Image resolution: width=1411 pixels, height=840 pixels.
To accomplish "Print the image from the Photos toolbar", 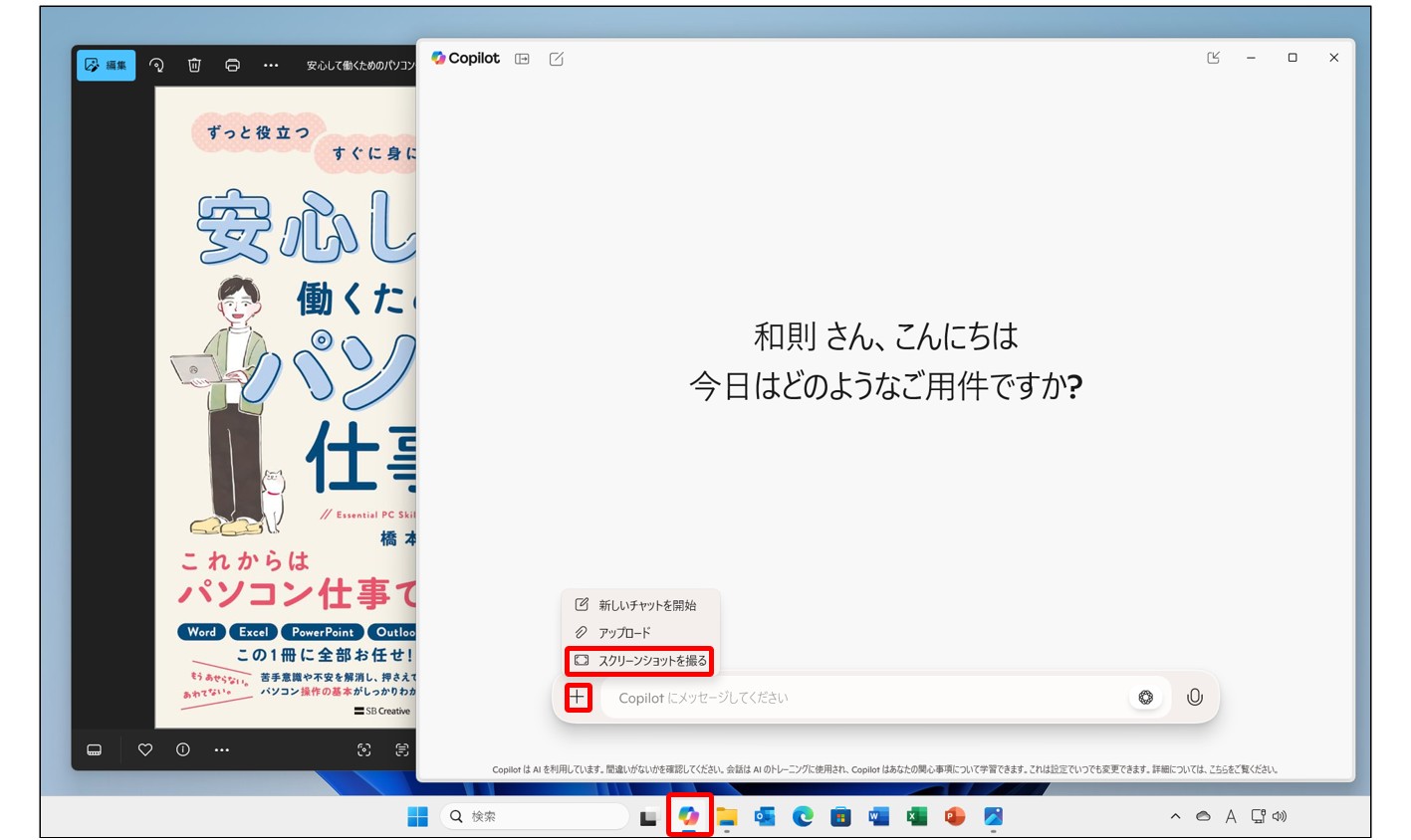I will point(232,65).
